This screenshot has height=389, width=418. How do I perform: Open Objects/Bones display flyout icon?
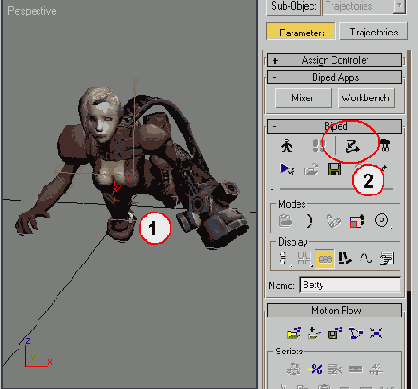(284, 259)
